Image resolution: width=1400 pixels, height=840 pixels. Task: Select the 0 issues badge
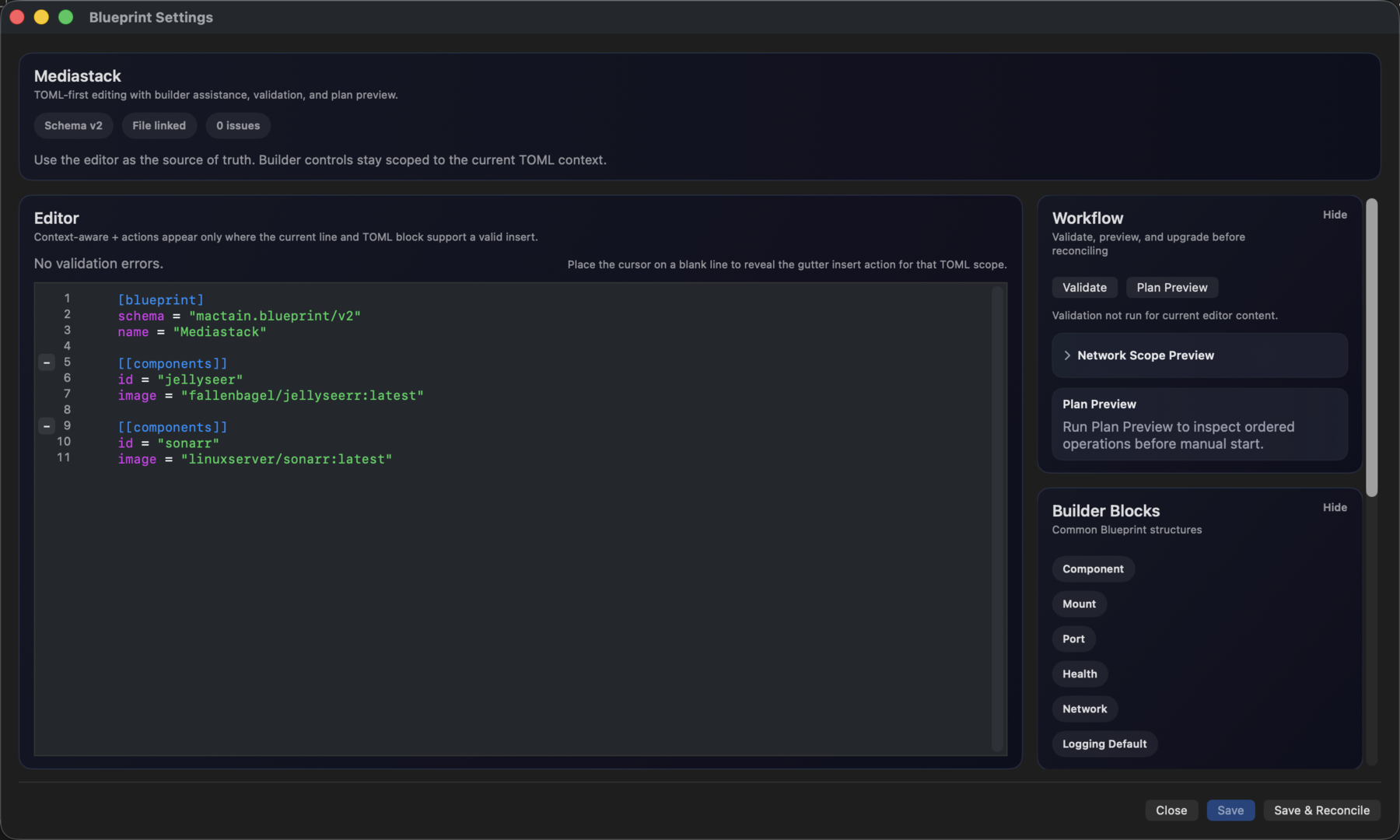click(x=238, y=126)
